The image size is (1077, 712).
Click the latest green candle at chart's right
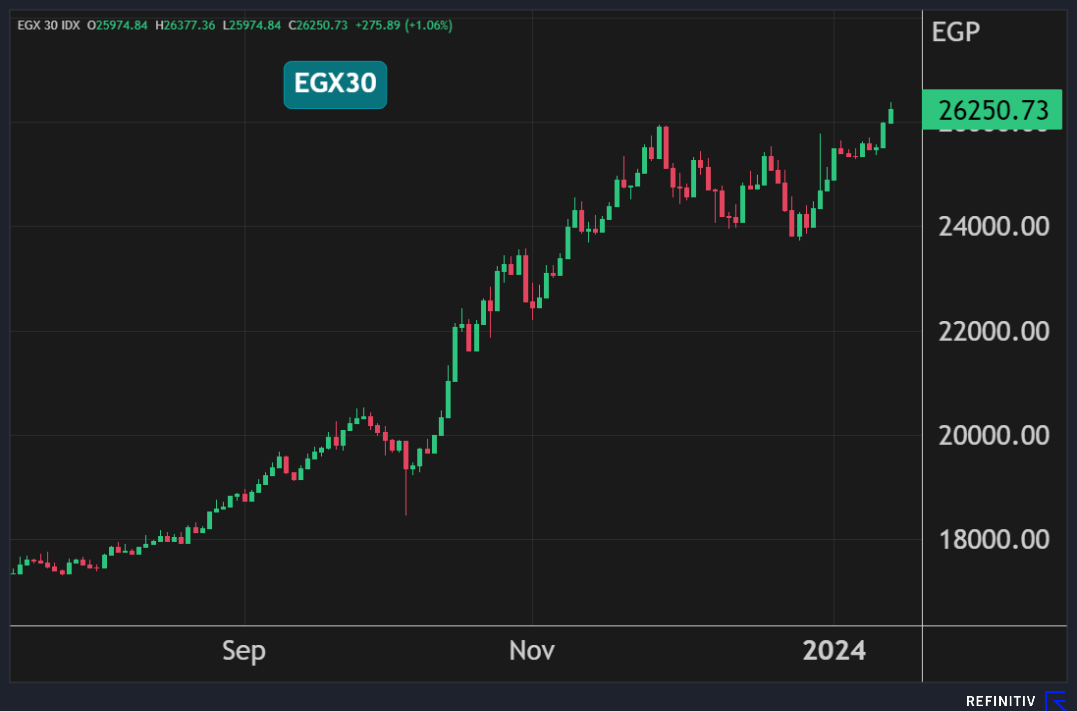[x=890, y=115]
